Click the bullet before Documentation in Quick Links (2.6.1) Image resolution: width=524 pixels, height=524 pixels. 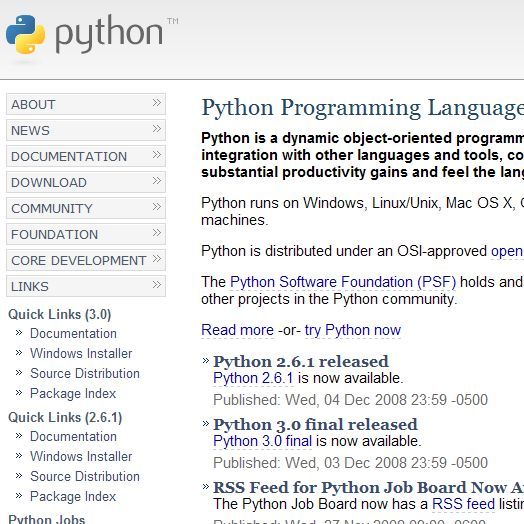point(19,435)
